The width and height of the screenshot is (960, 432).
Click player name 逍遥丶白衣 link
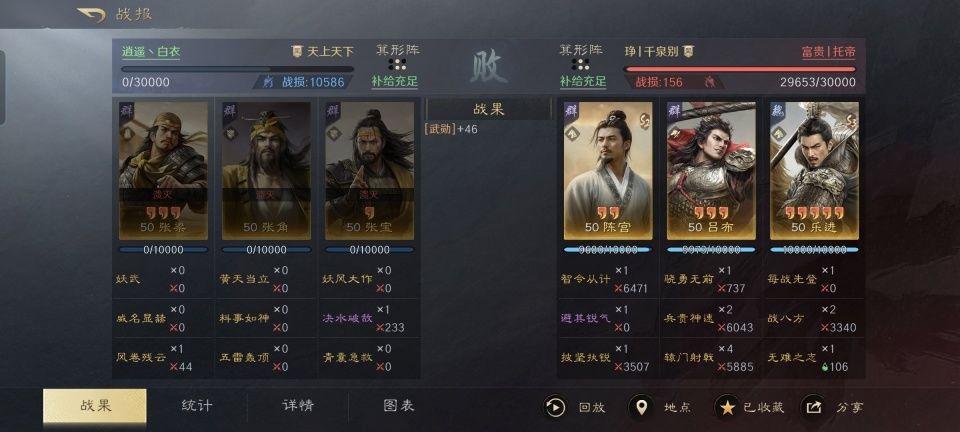click(x=151, y=52)
